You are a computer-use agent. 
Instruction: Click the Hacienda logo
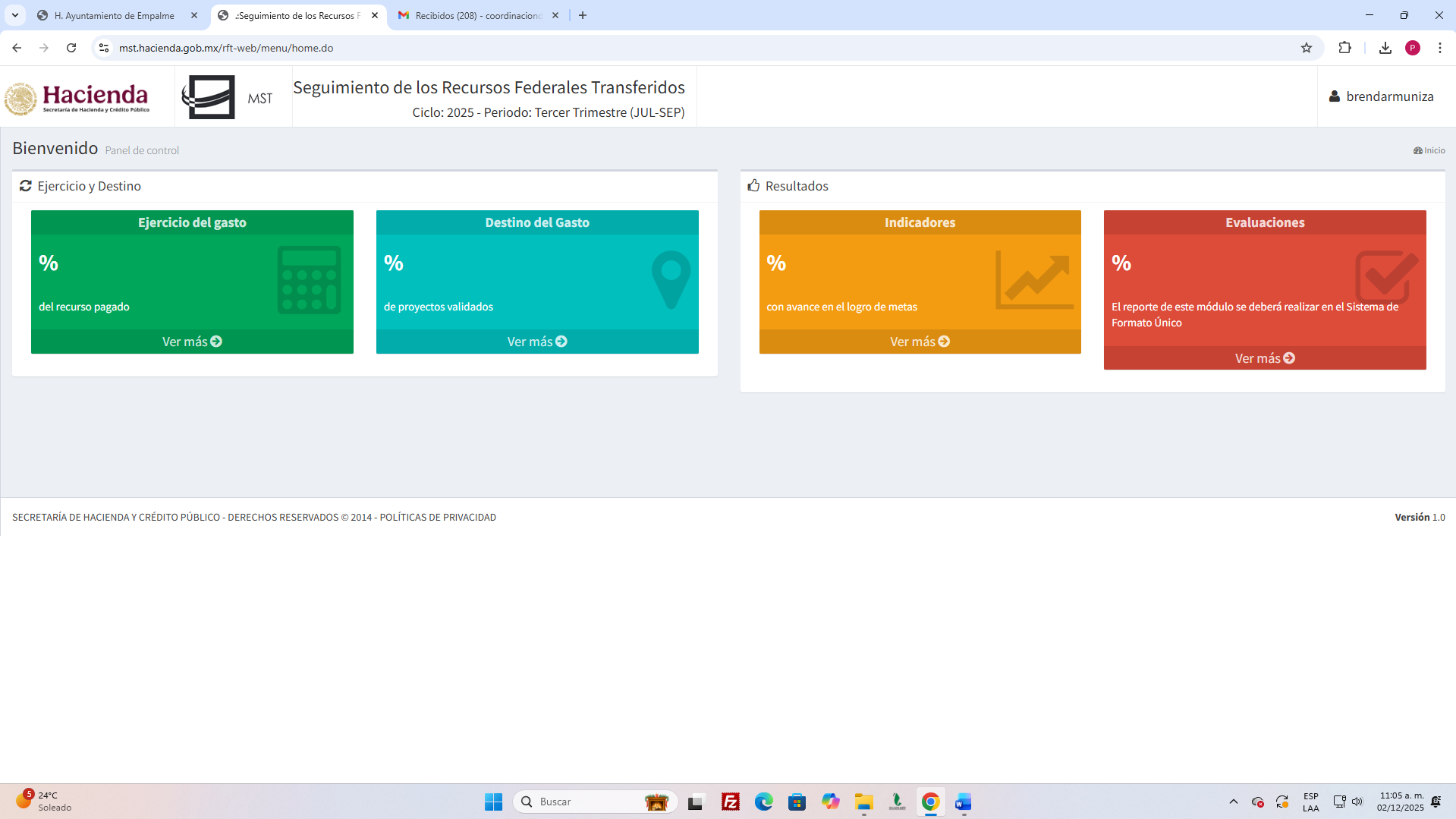click(x=77, y=98)
